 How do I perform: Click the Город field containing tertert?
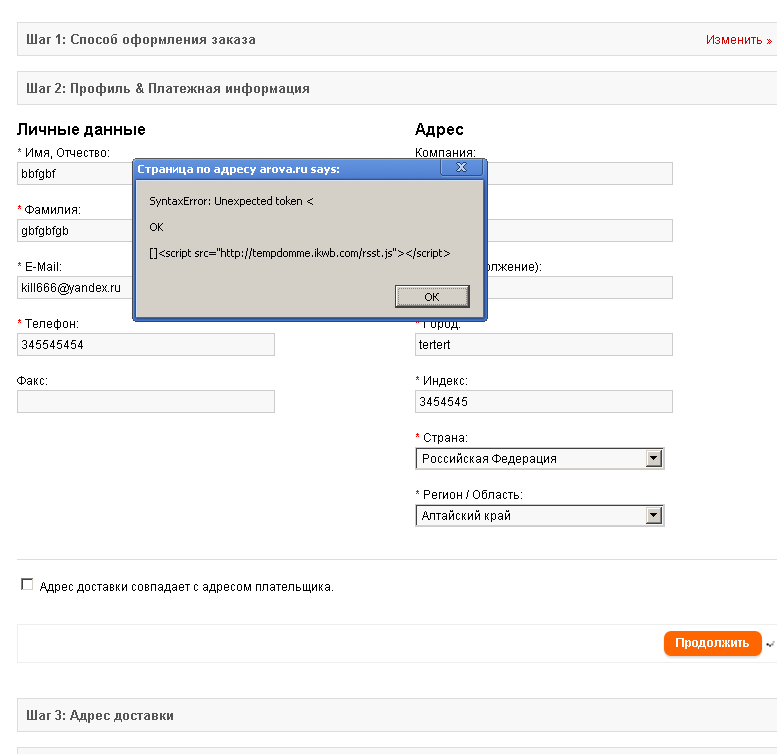pyautogui.click(x=544, y=344)
